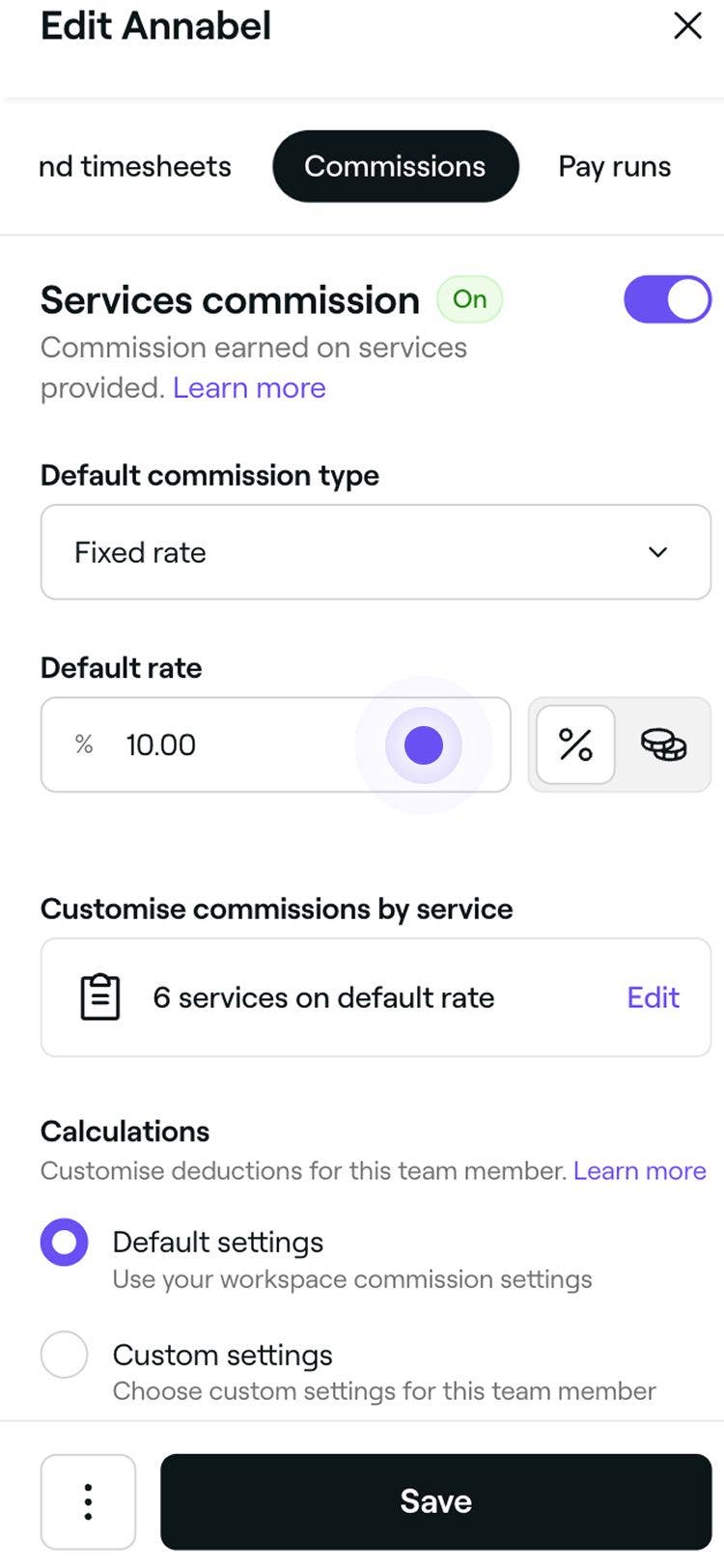The height and width of the screenshot is (1568, 724).
Task: Open Learn more link under Calculations
Action: (x=639, y=1170)
